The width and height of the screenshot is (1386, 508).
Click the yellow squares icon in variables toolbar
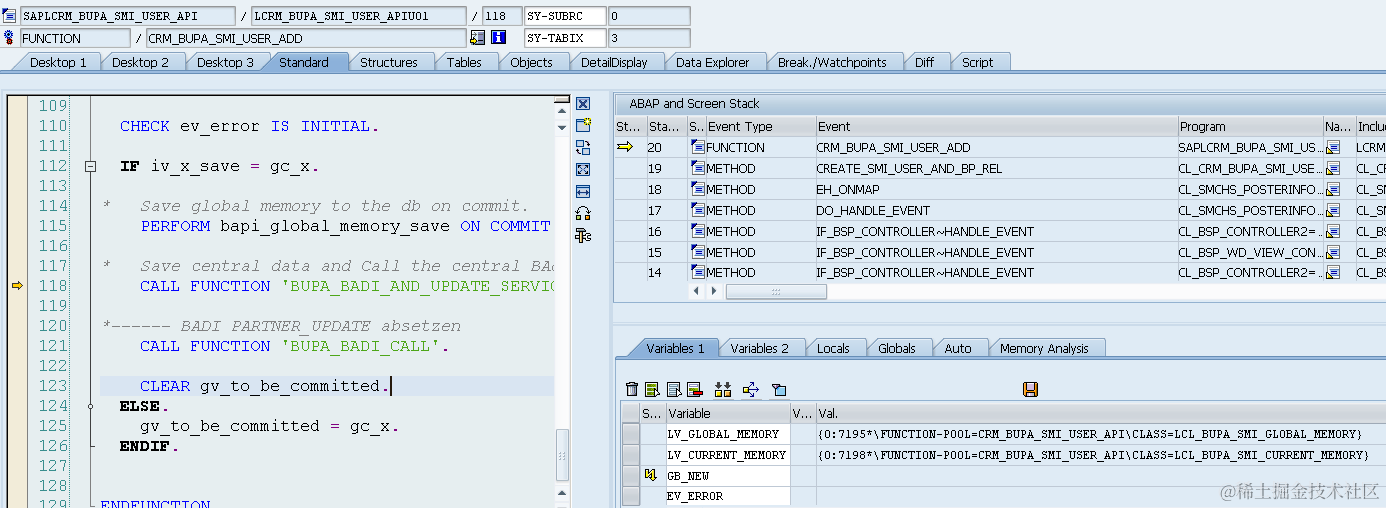point(723,389)
